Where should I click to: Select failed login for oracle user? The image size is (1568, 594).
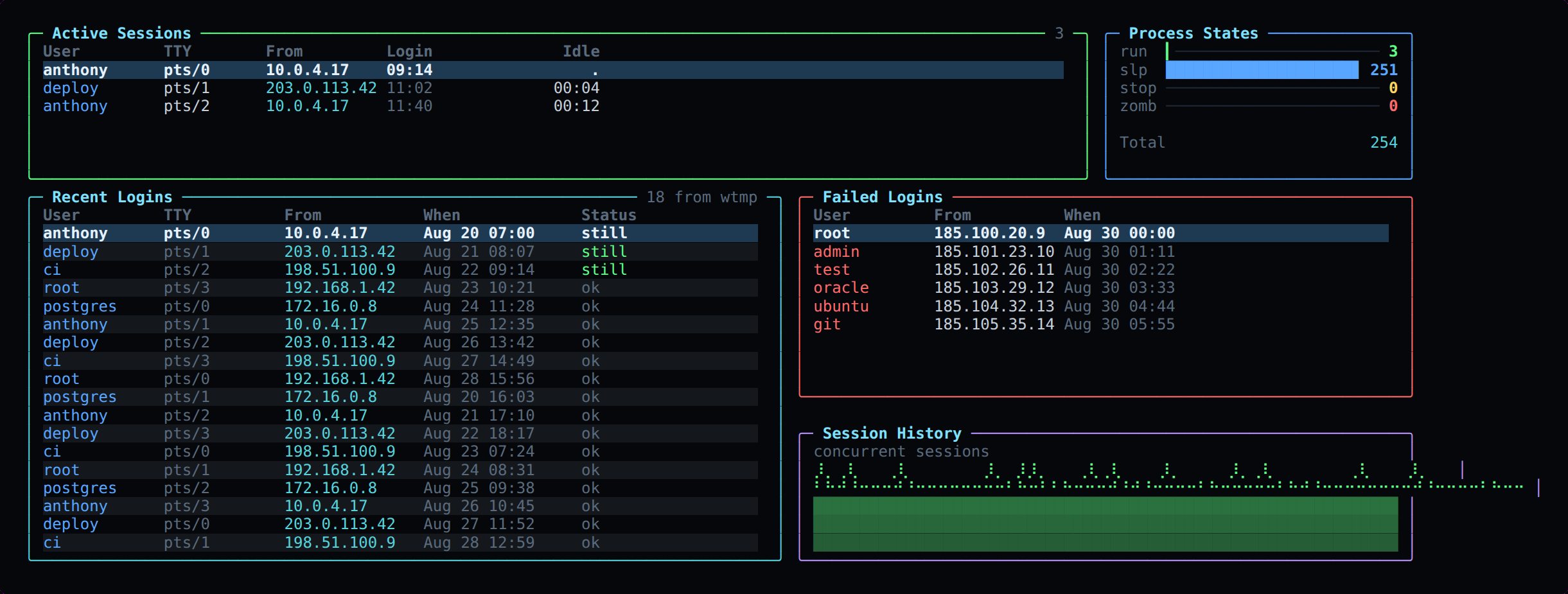pyautogui.click(x=1101, y=288)
